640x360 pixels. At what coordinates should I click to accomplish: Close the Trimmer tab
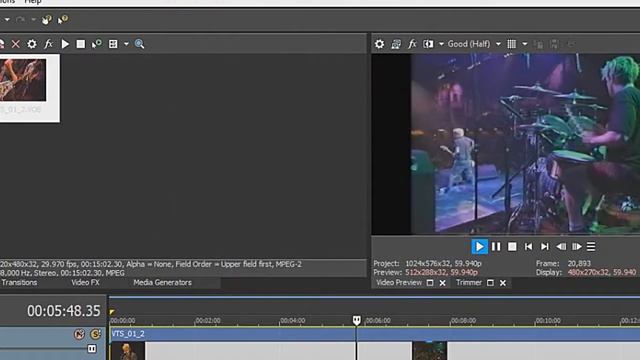[x=503, y=283]
